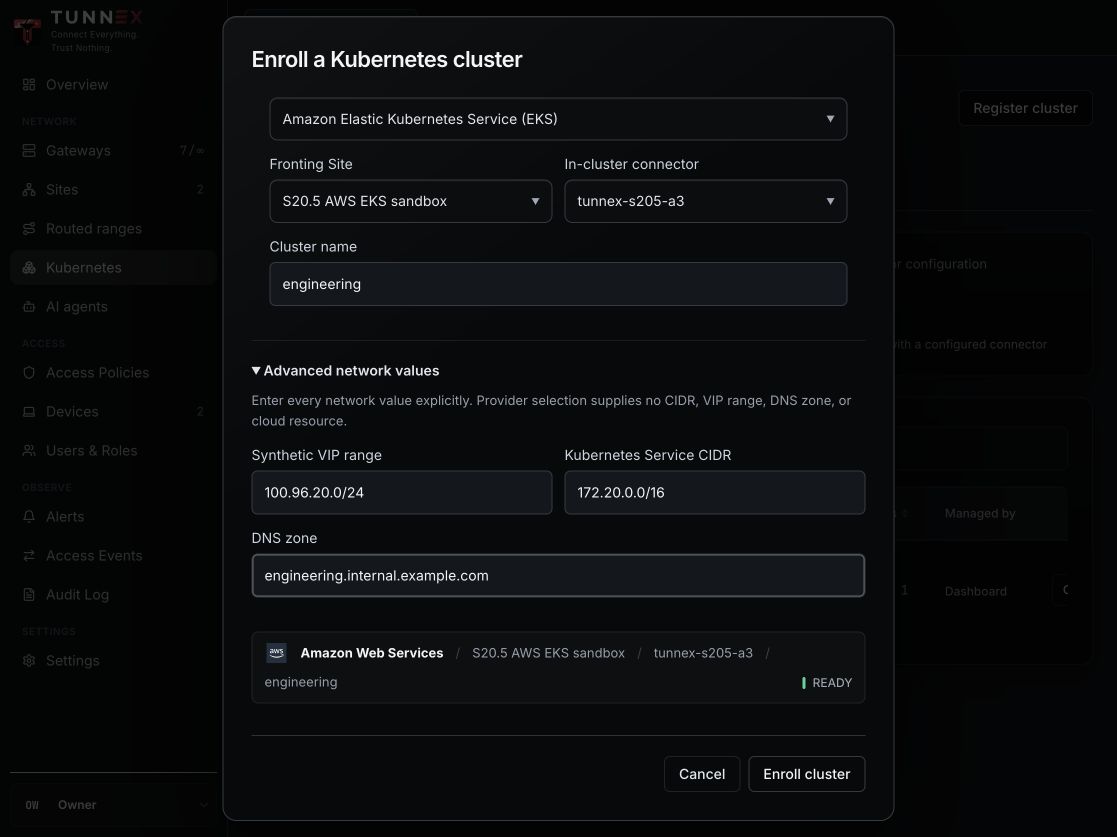This screenshot has width=1117, height=837.
Task: Click the Managed by column header
Action: (980, 514)
